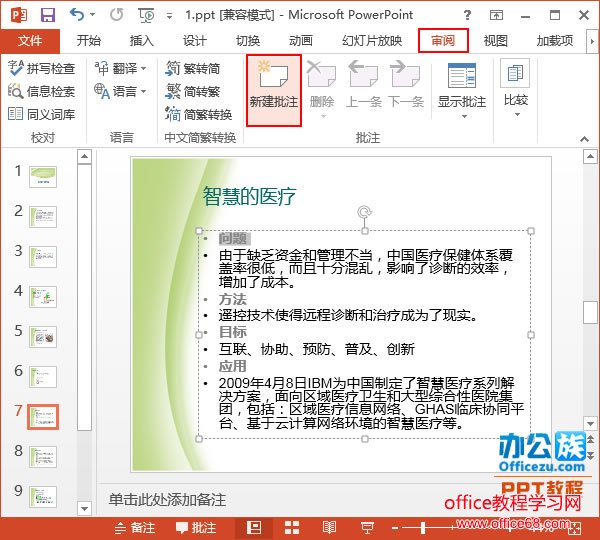Switch to the 动画 tab
600x540 pixels.
click(x=301, y=41)
